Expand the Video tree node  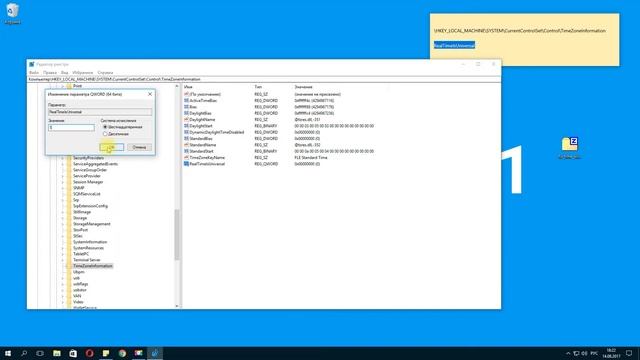click(x=62, y=302)
